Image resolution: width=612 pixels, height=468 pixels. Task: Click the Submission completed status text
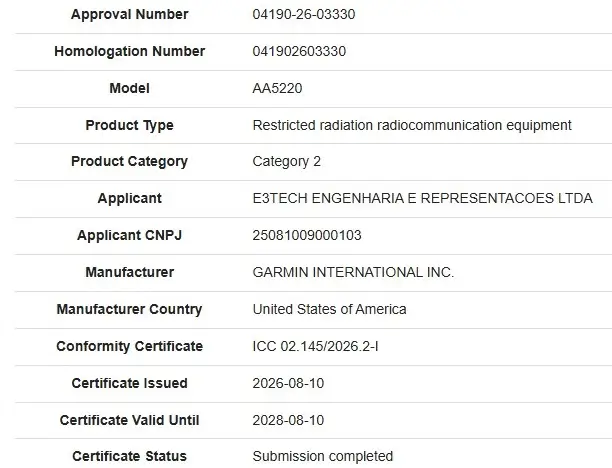point(322,456)
